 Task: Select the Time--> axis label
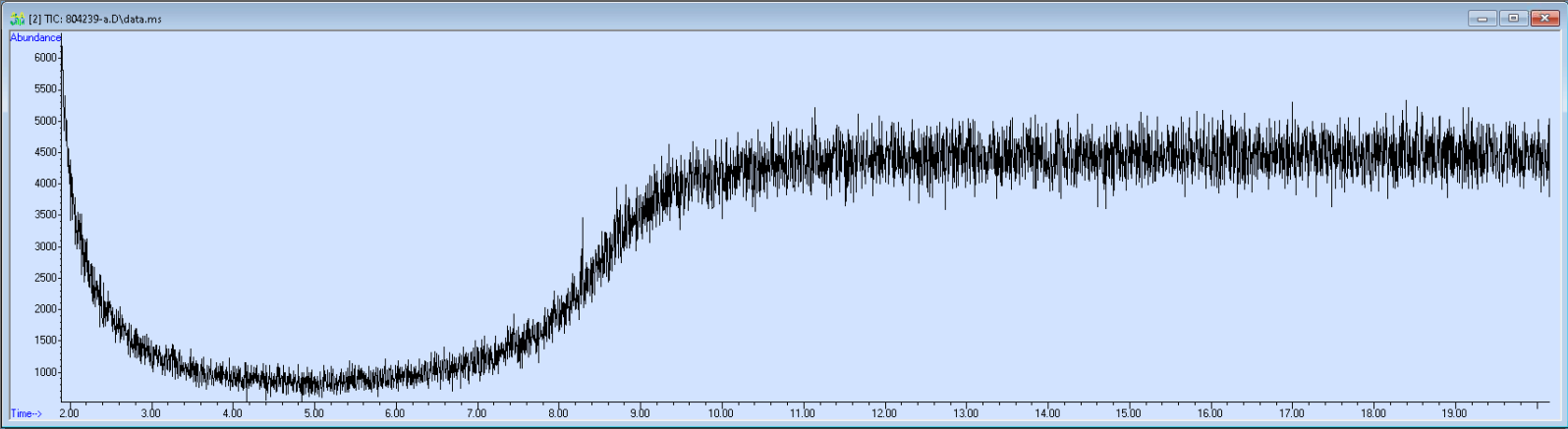click(x=27, y=413)
